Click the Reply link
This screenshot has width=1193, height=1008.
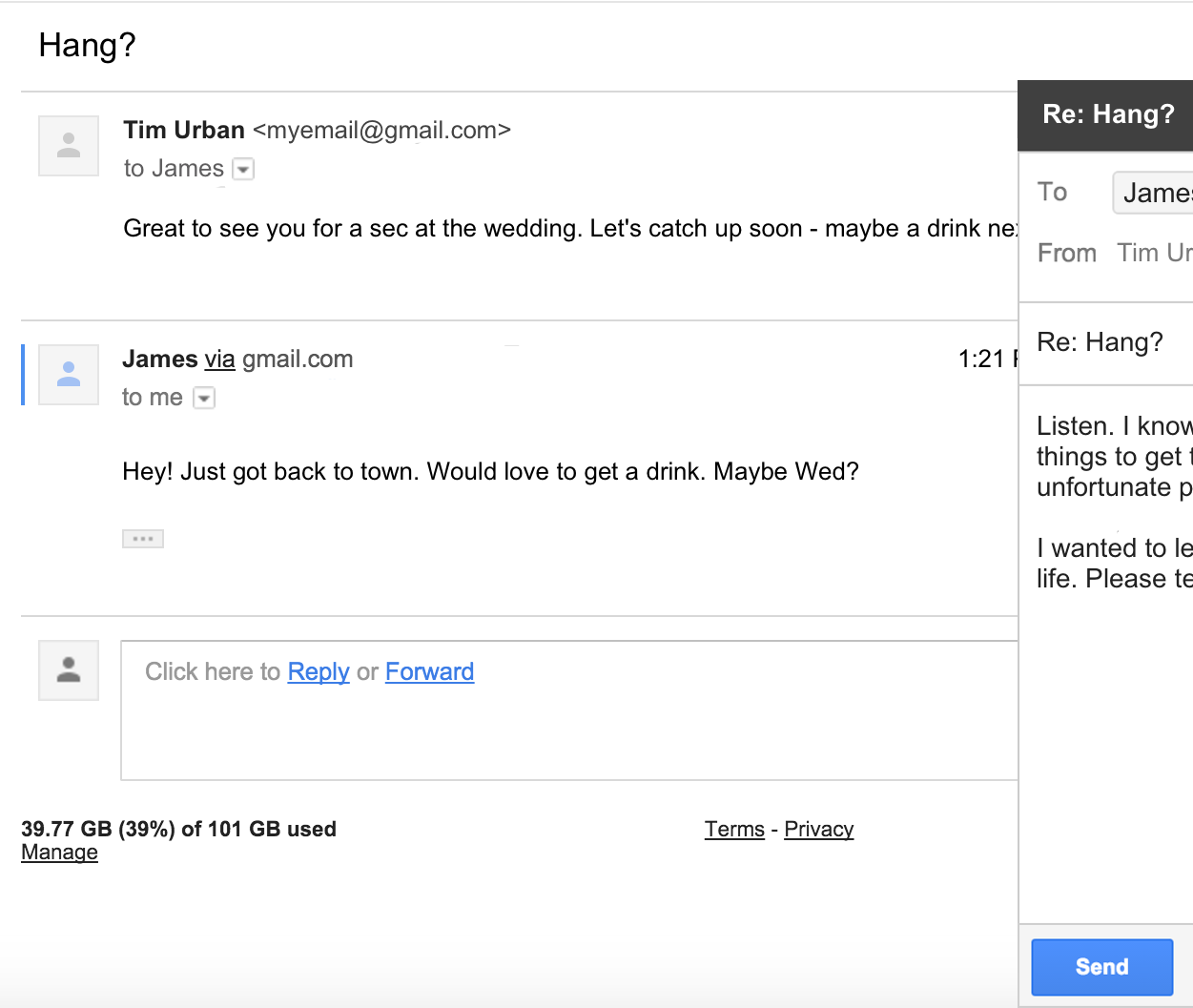pyautogui.click(x=319, y=671)
